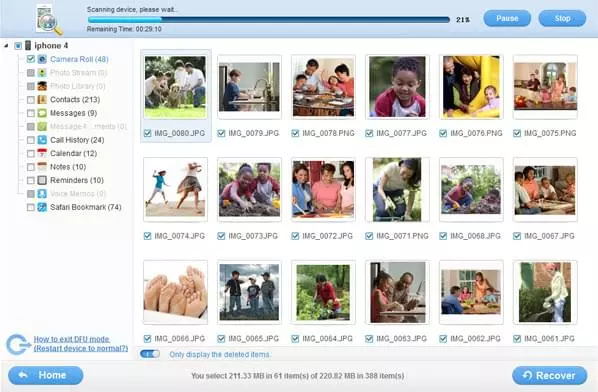Select the IMG_0065.JPG three boys thumbnail
This screenshot has width=598, height=392.
249,292
